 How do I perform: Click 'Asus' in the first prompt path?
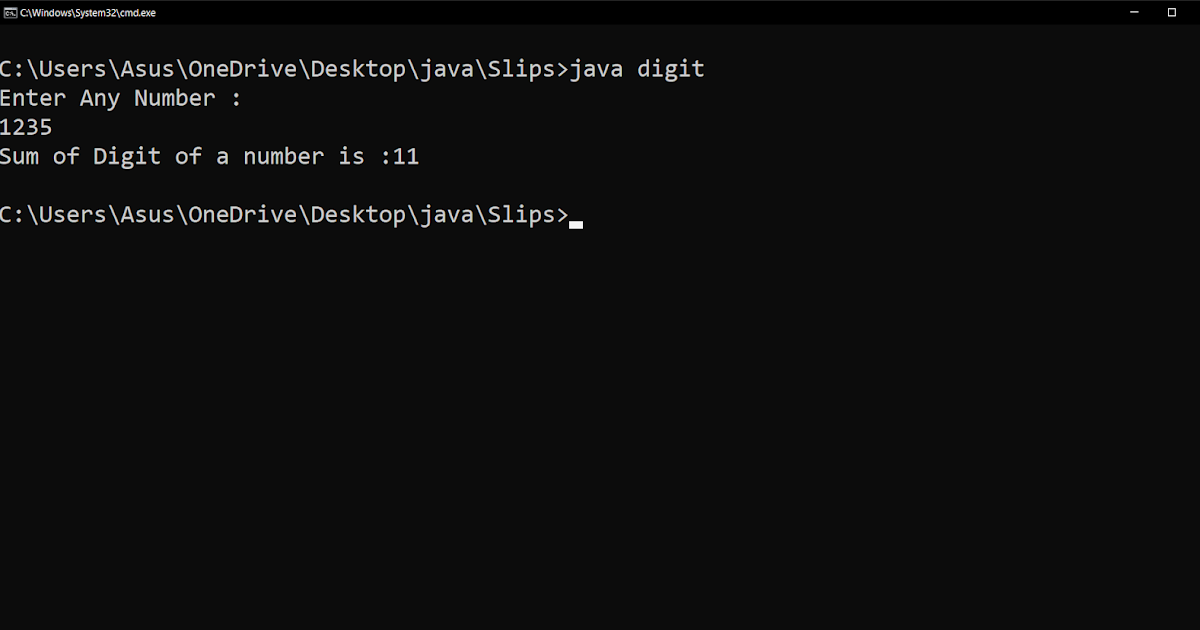(x=148, y=69)
